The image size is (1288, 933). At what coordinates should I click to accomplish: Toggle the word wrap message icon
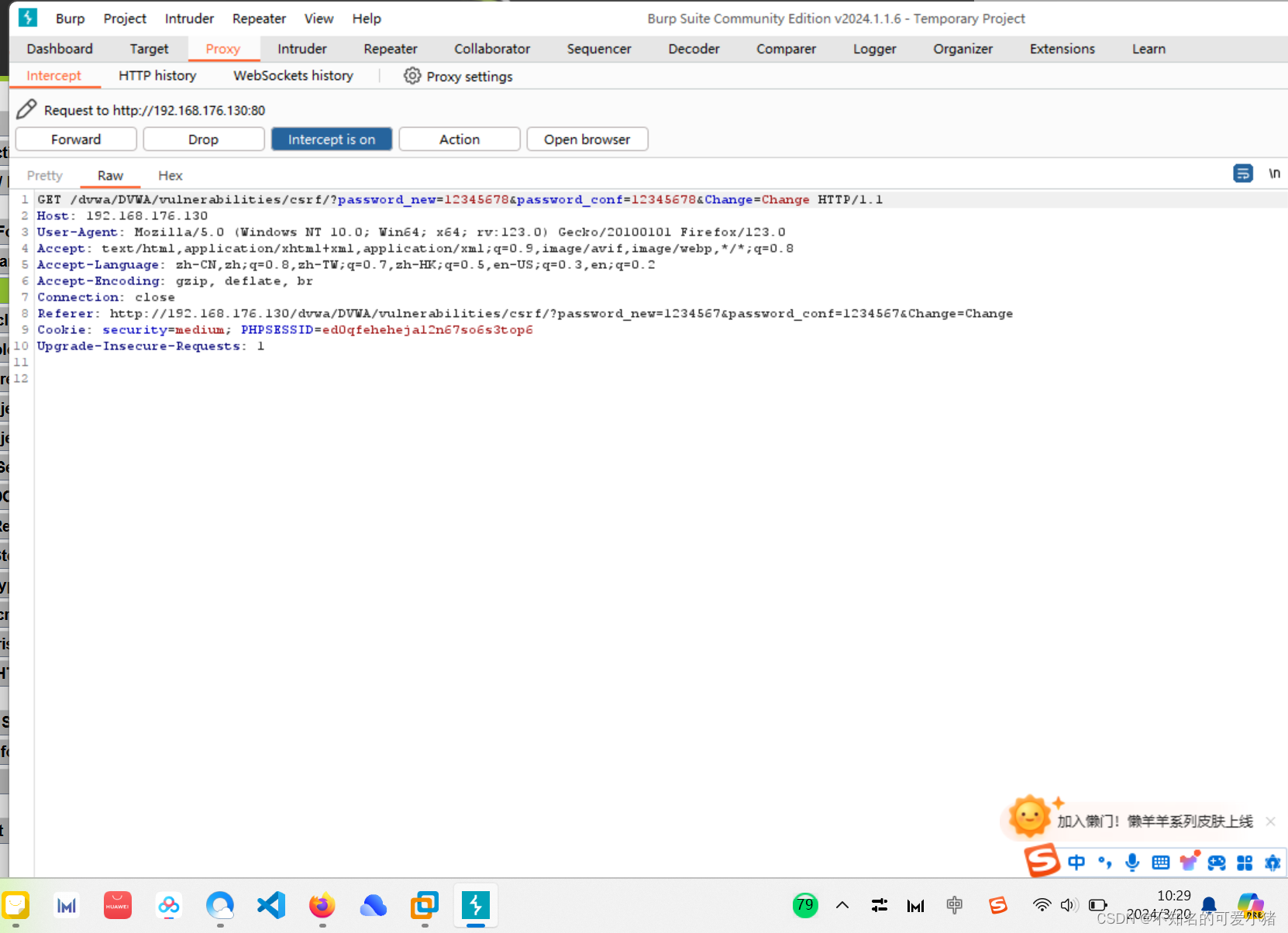1243,173
